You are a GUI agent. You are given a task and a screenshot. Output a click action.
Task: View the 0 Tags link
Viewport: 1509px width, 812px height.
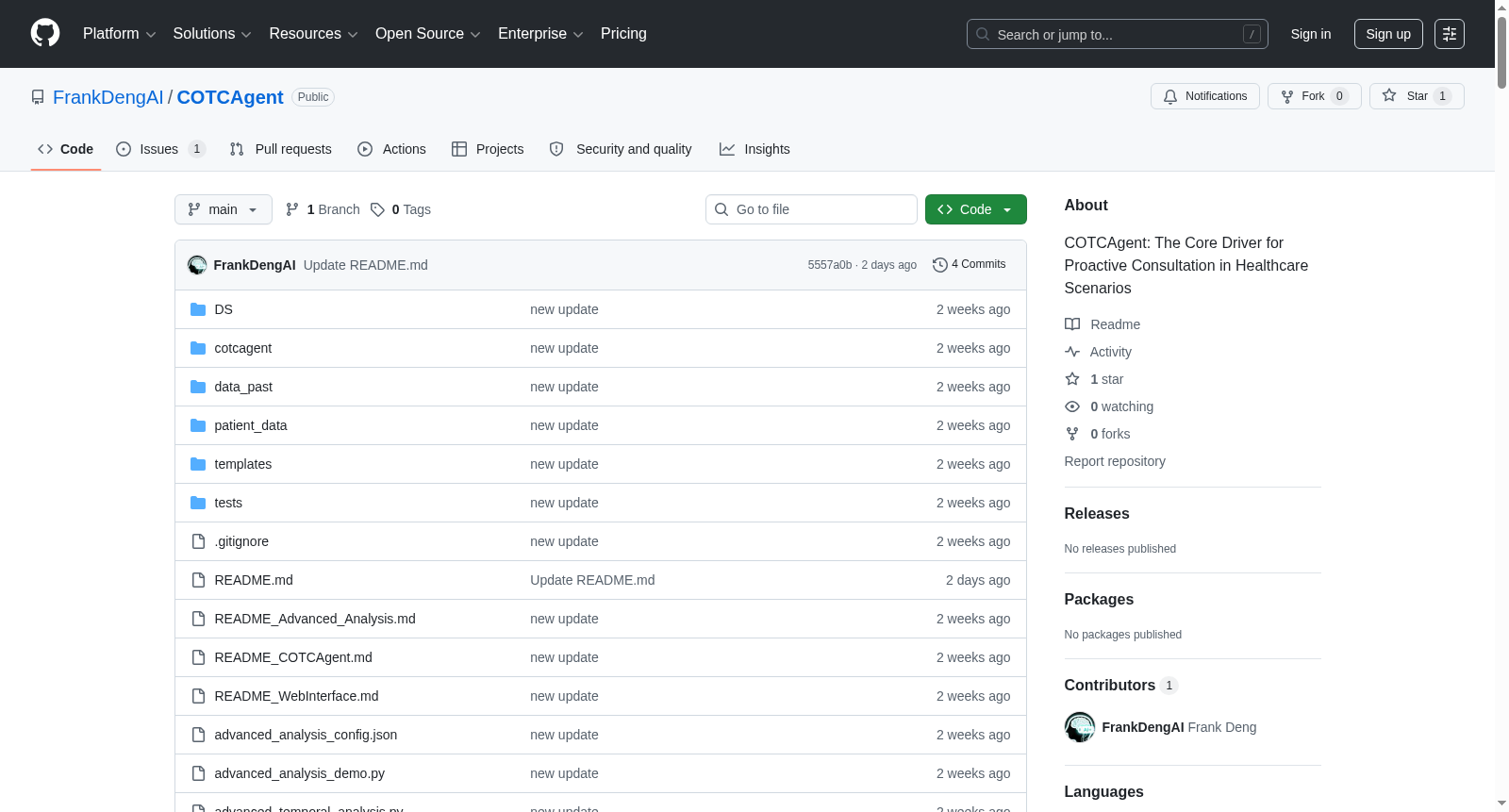[401, 209]
